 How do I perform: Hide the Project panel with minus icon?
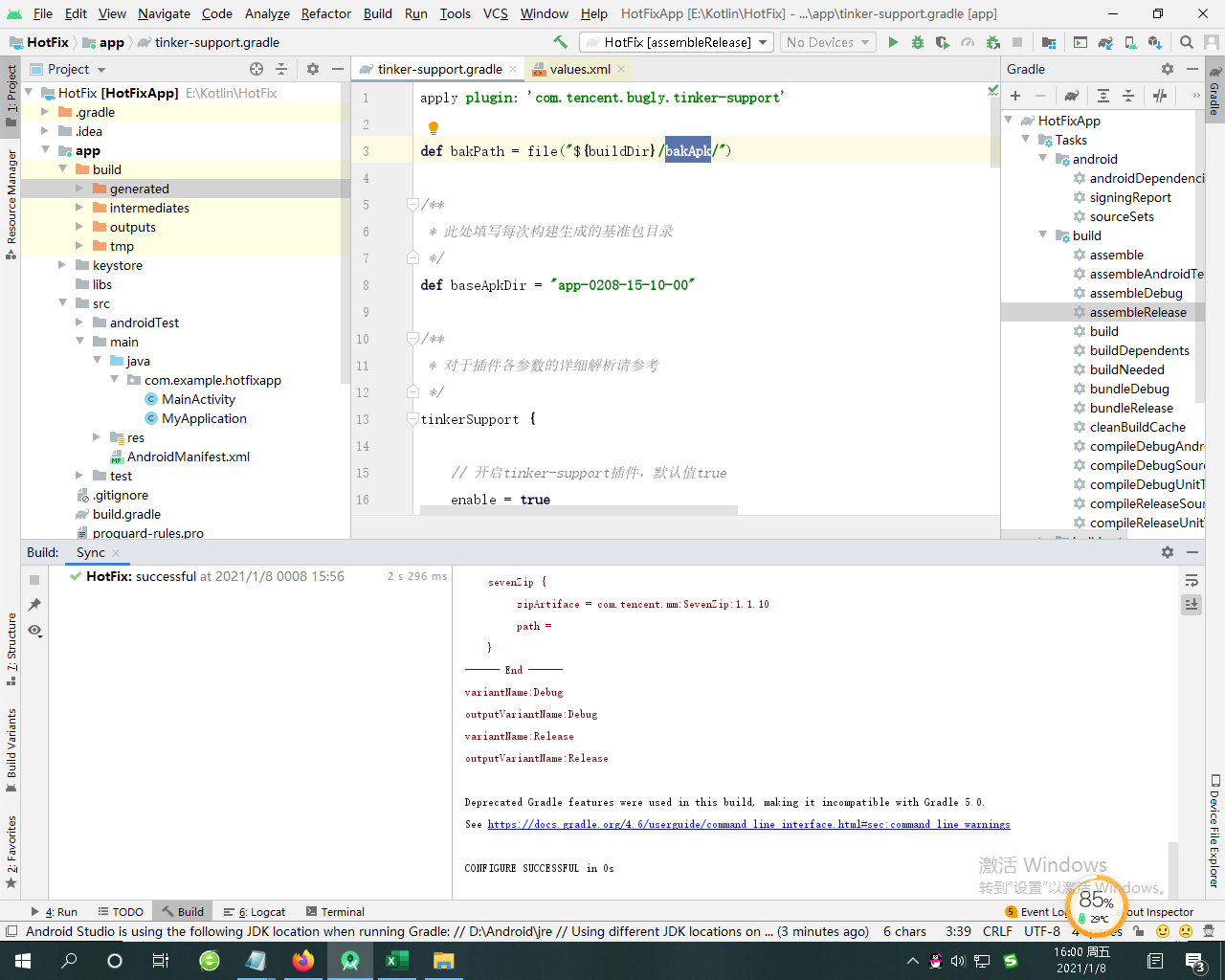coord(338,69)
